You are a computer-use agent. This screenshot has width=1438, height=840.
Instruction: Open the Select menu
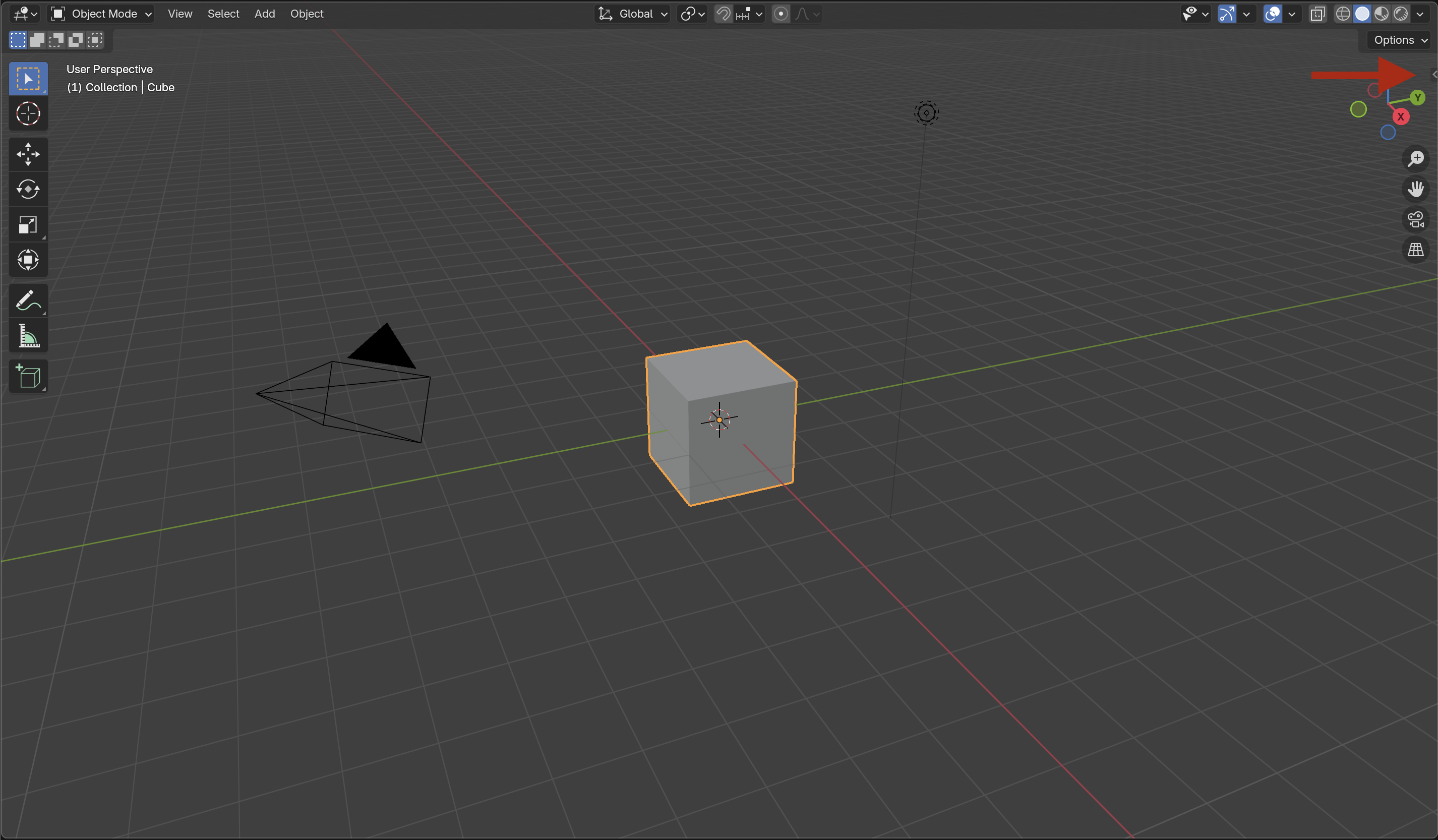223,14
